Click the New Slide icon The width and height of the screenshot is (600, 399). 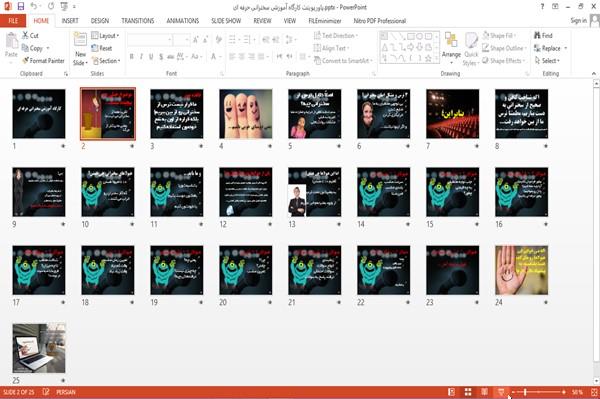pyautogui.click(x=80, y=40)
